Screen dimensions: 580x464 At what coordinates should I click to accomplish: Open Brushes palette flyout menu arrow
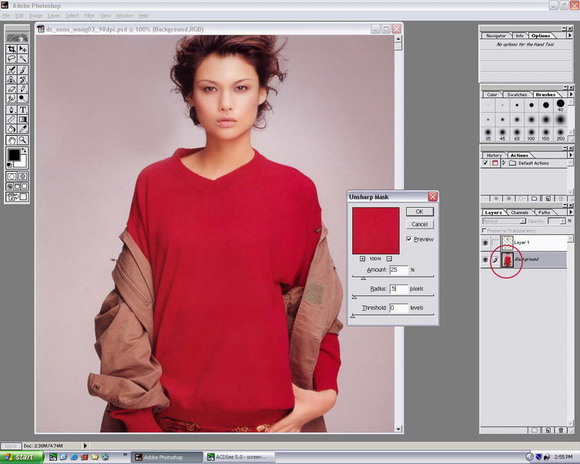tap(571, 94)
